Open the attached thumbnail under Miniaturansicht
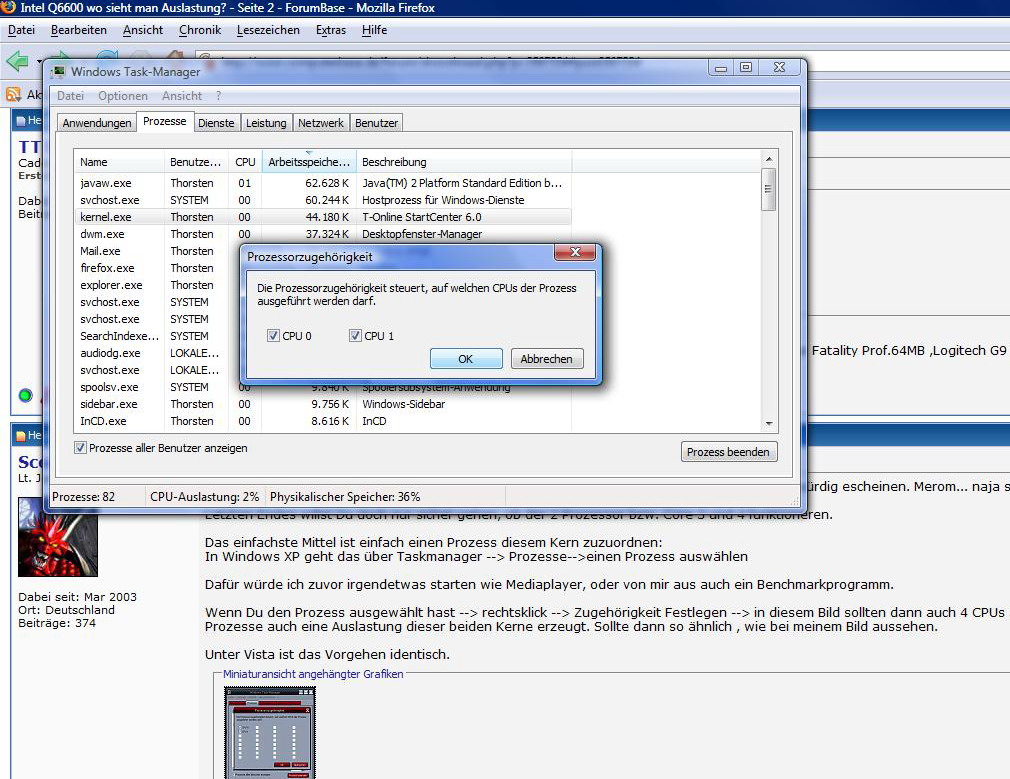Image resolution: width=1010 pixels, height=779 pixels. (270, 733)
